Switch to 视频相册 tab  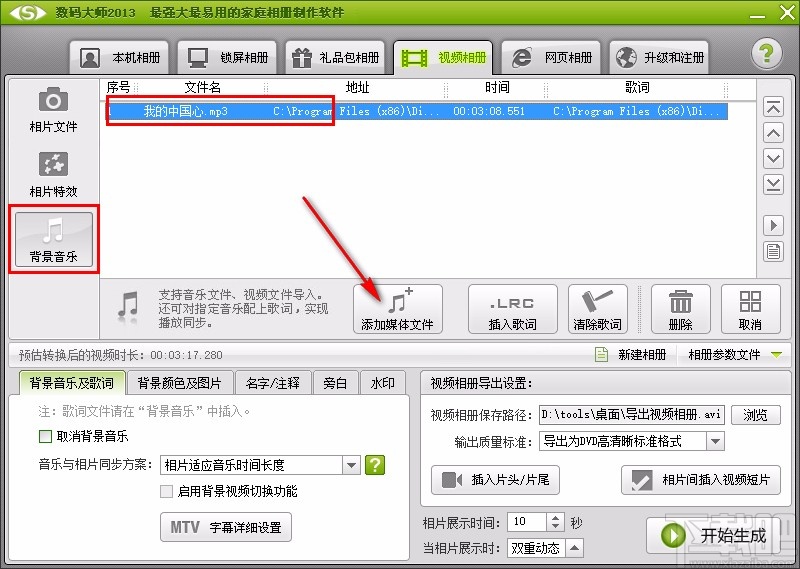[443, 57]
